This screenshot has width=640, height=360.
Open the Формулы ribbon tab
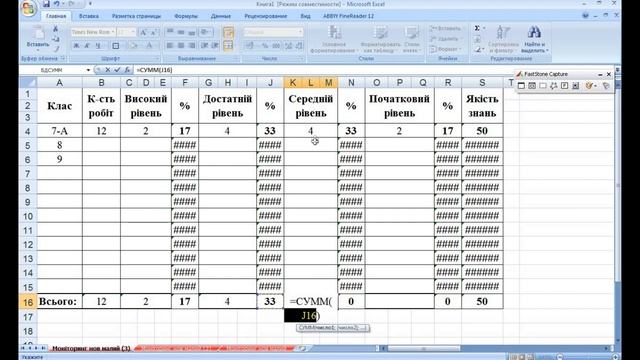[x=186, y=16]
